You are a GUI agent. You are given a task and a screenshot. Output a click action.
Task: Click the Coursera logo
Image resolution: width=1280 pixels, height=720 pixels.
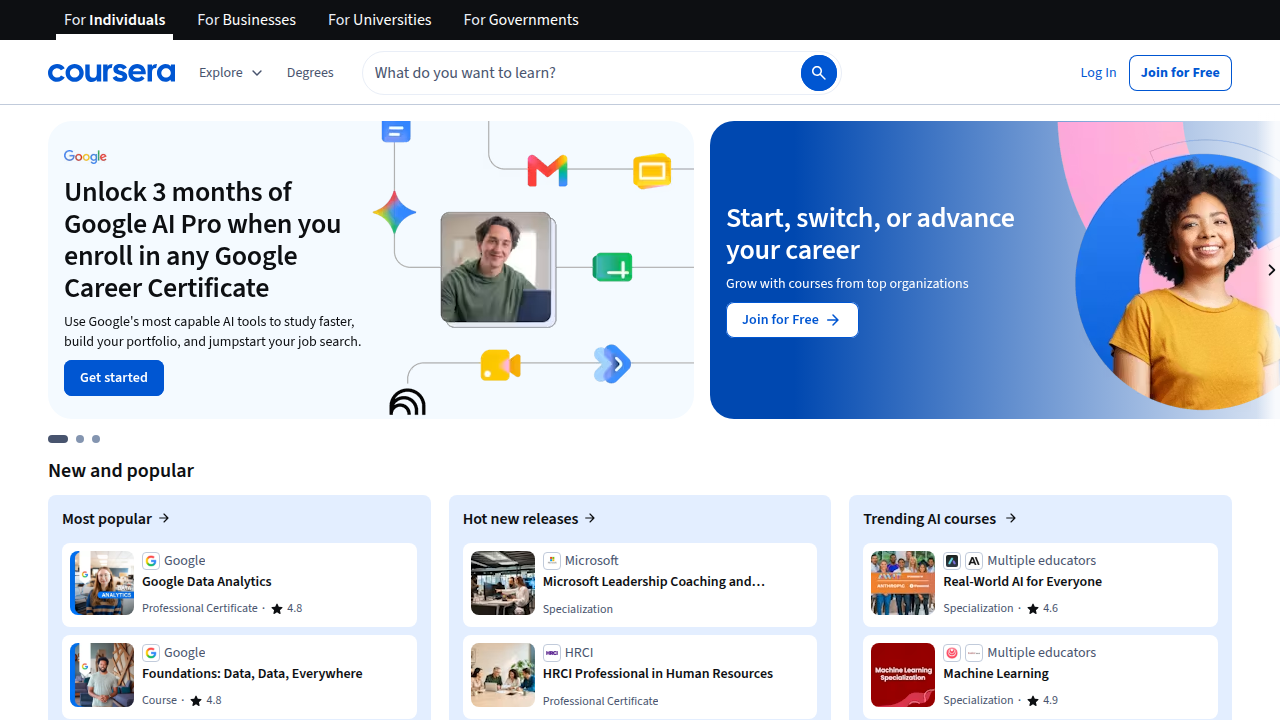111,73
